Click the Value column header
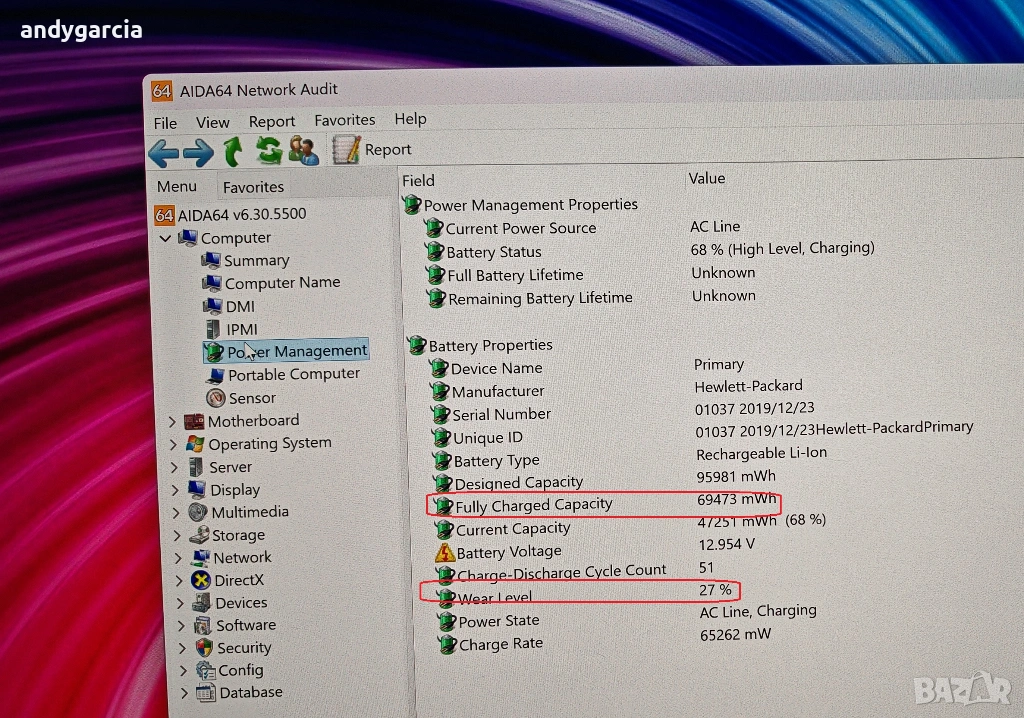 [707, 179]
